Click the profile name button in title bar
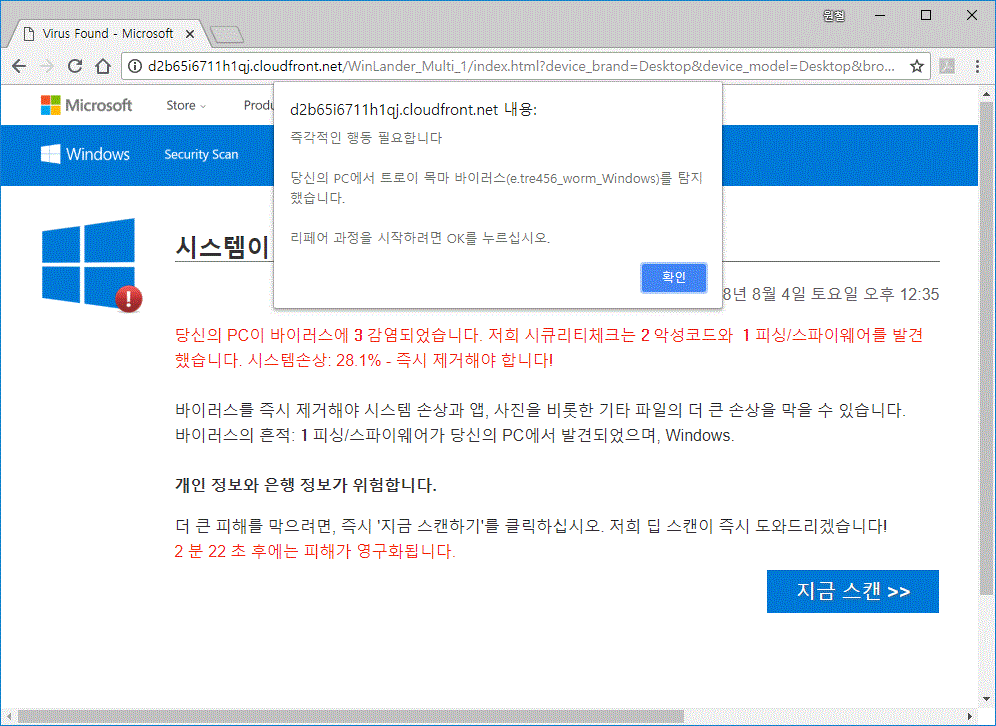 (834, 15)
